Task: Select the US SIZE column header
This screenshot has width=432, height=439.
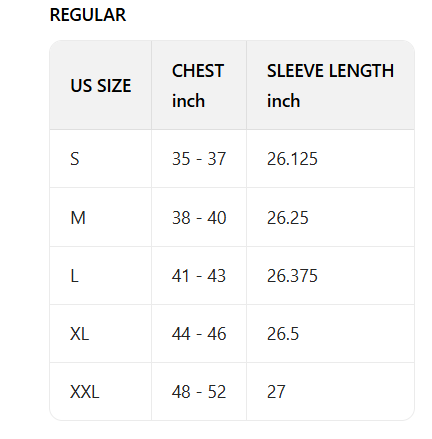Action: coord(100,85)
